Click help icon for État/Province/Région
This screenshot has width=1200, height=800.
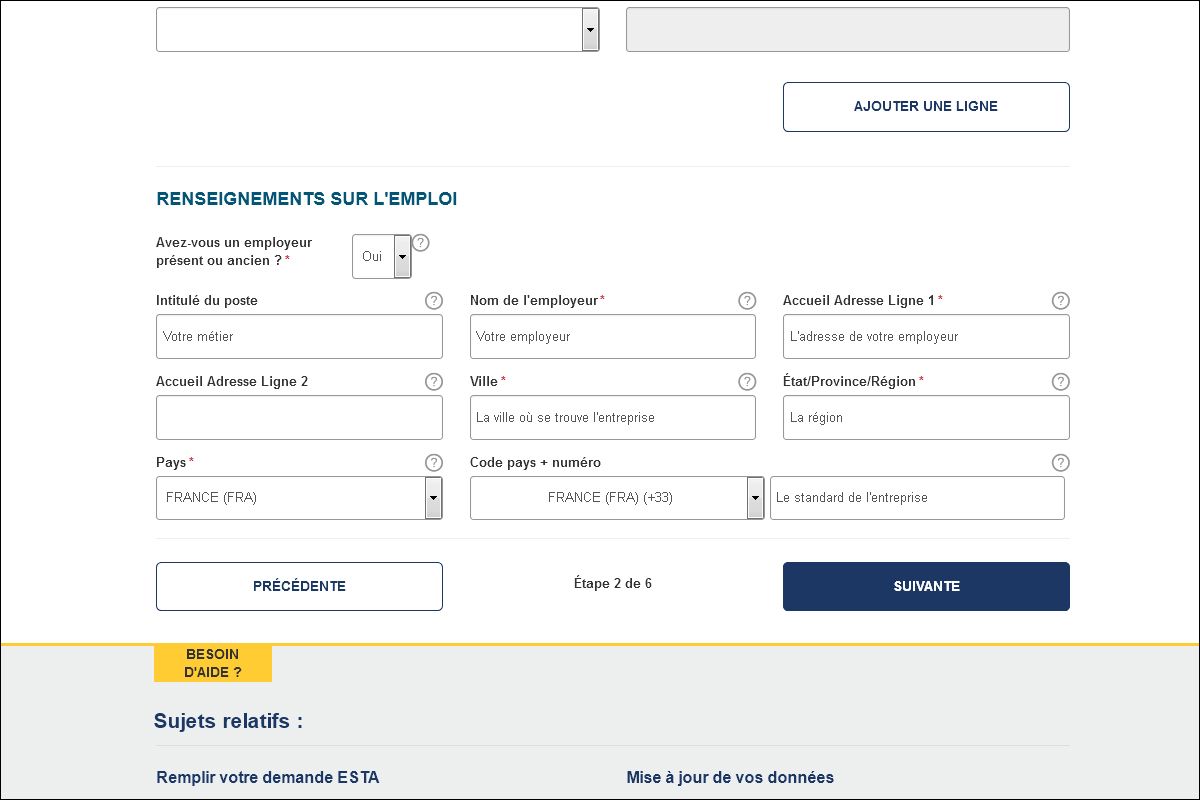click(x=1061, y=382)
